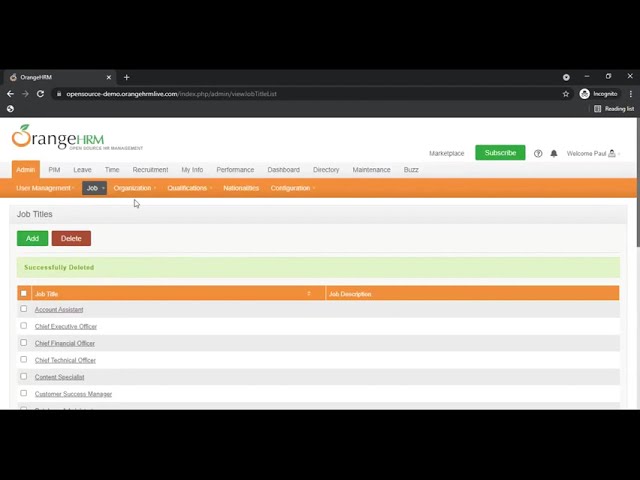Click the OrangeHRM logo

[77, 138]
